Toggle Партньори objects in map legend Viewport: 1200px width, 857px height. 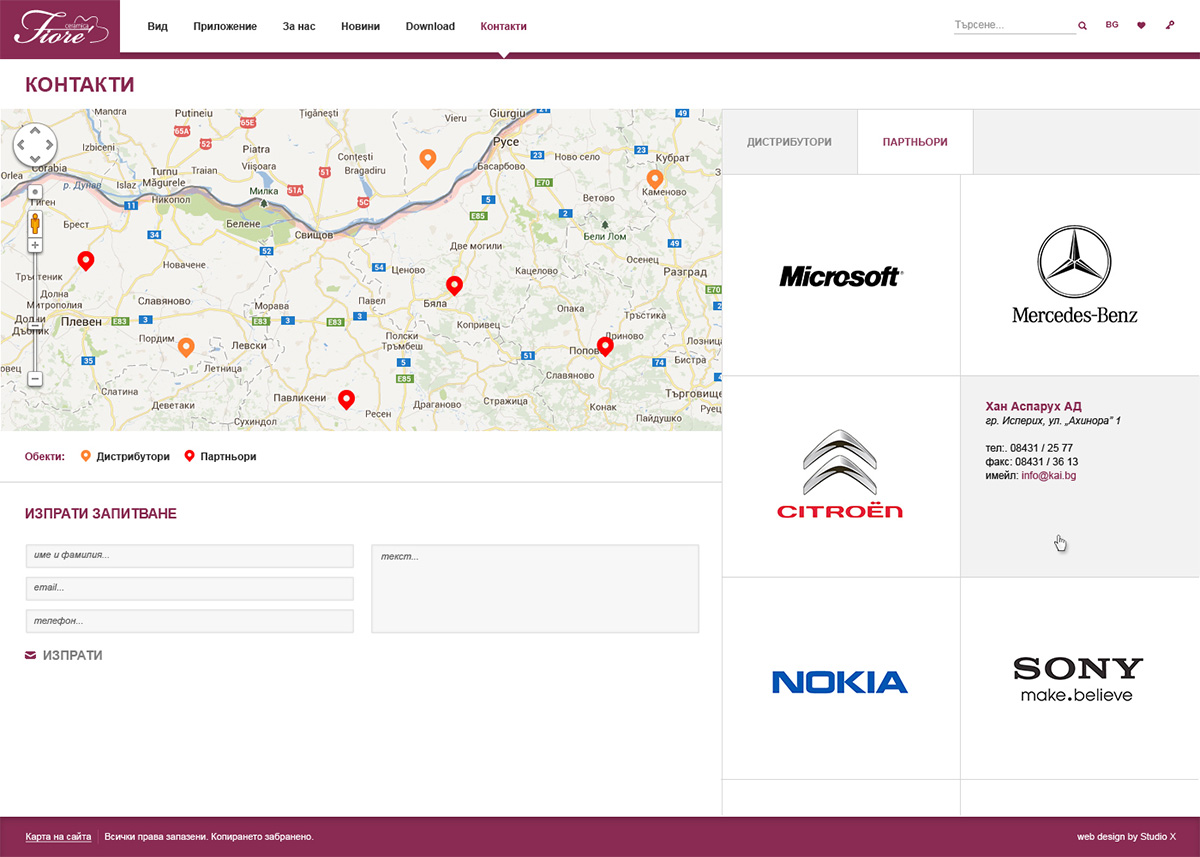coord(220,456)
